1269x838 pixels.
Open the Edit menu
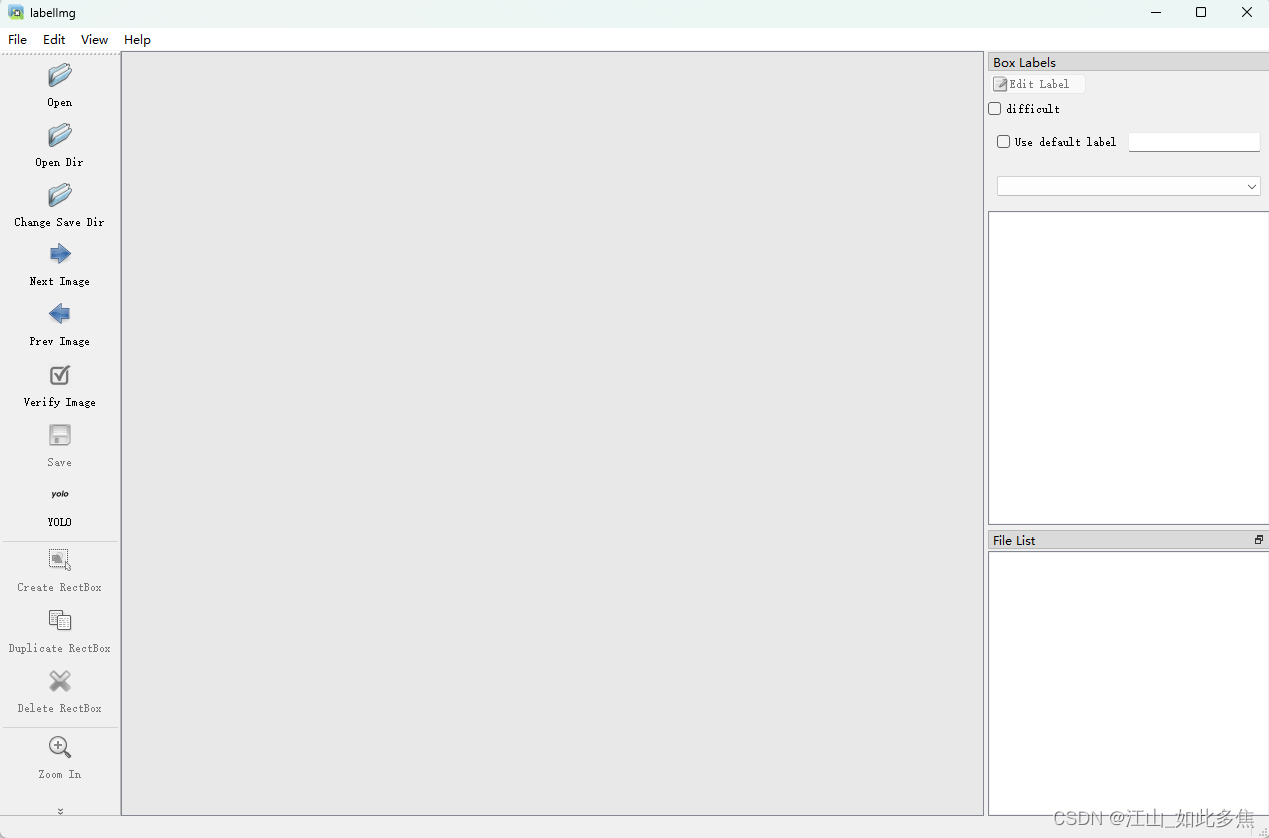(x=54, y=40)
